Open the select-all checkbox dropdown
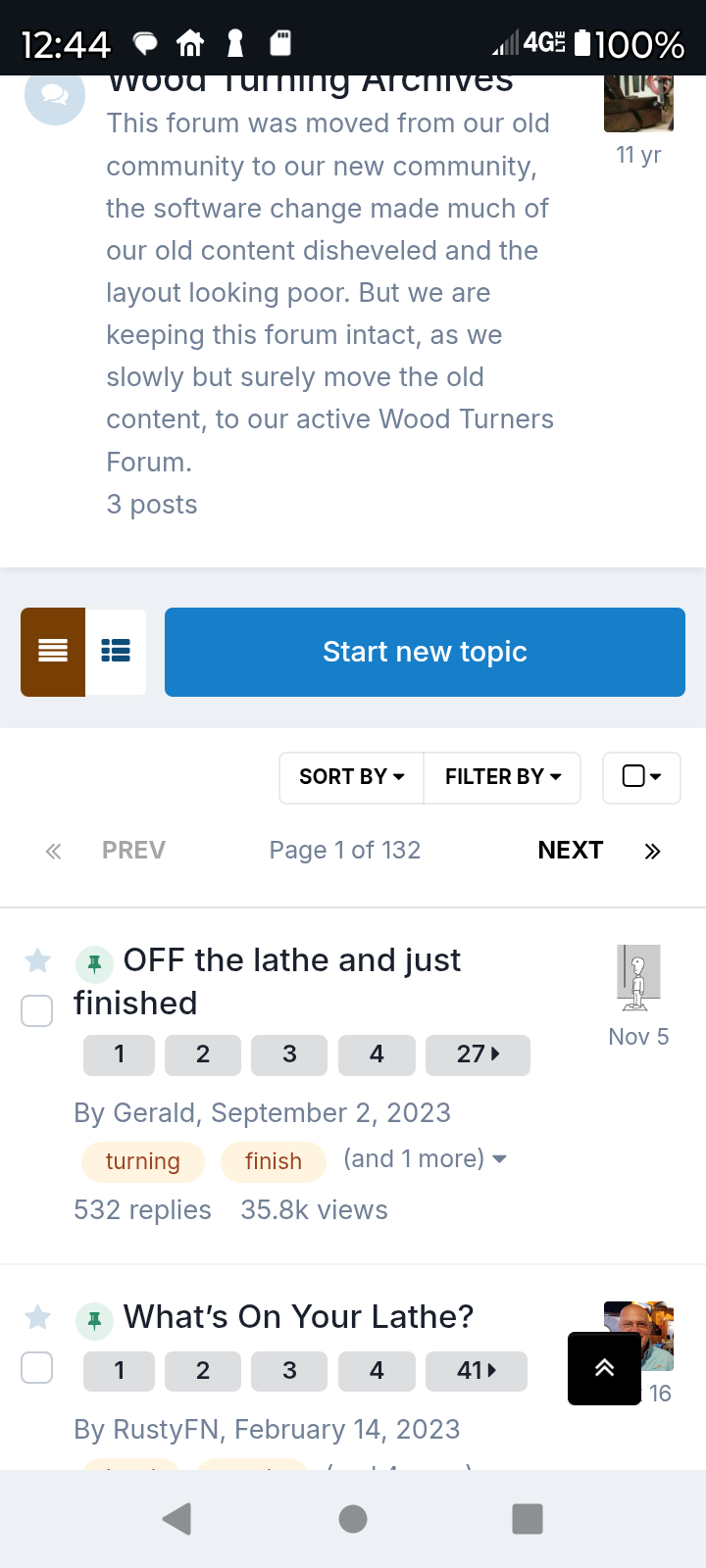Image resolution: width=706 pixels, height=1568 pixels. coord(641,777)
